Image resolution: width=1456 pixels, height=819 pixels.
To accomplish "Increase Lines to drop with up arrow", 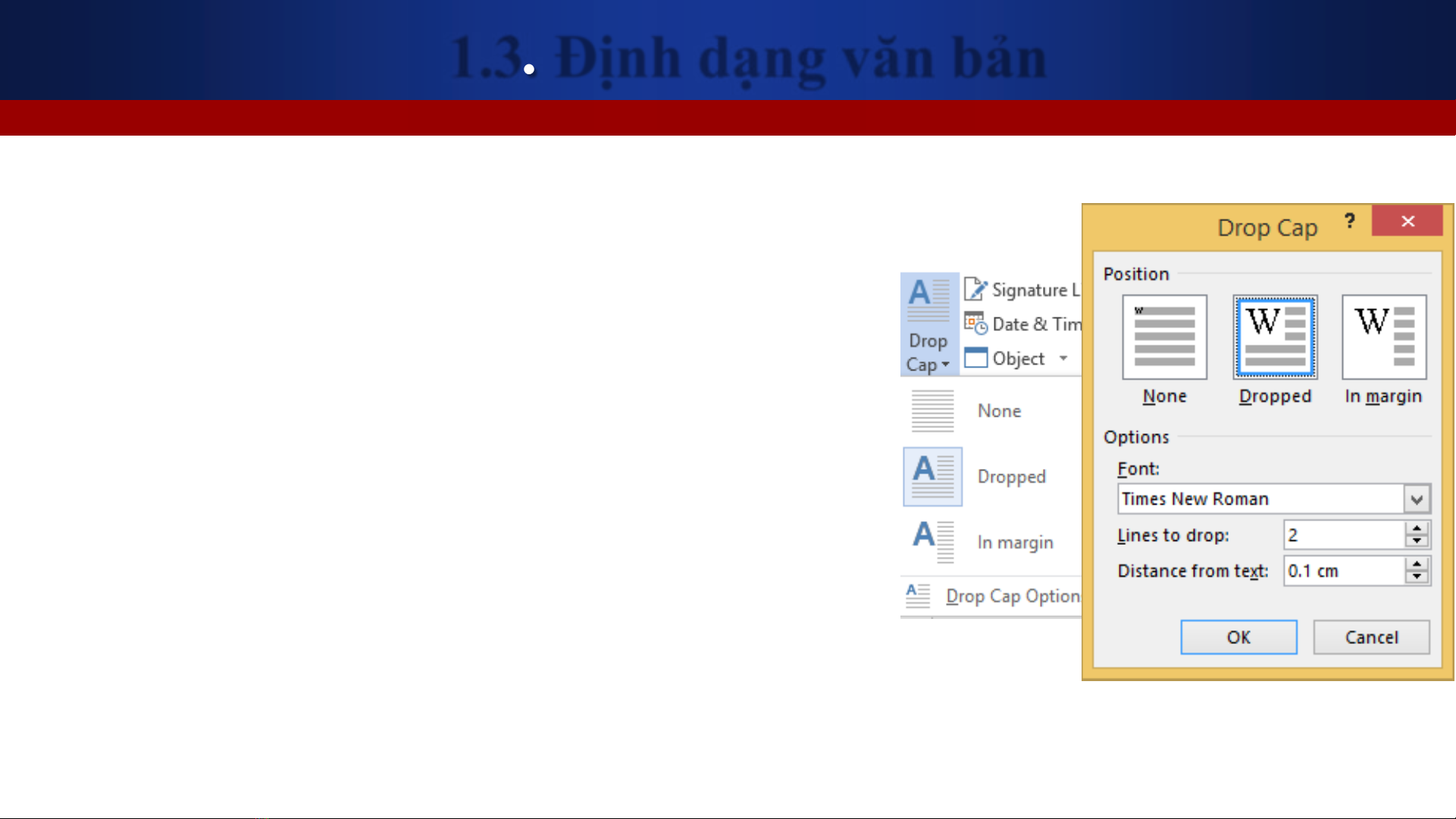I will pos(1417,528).
